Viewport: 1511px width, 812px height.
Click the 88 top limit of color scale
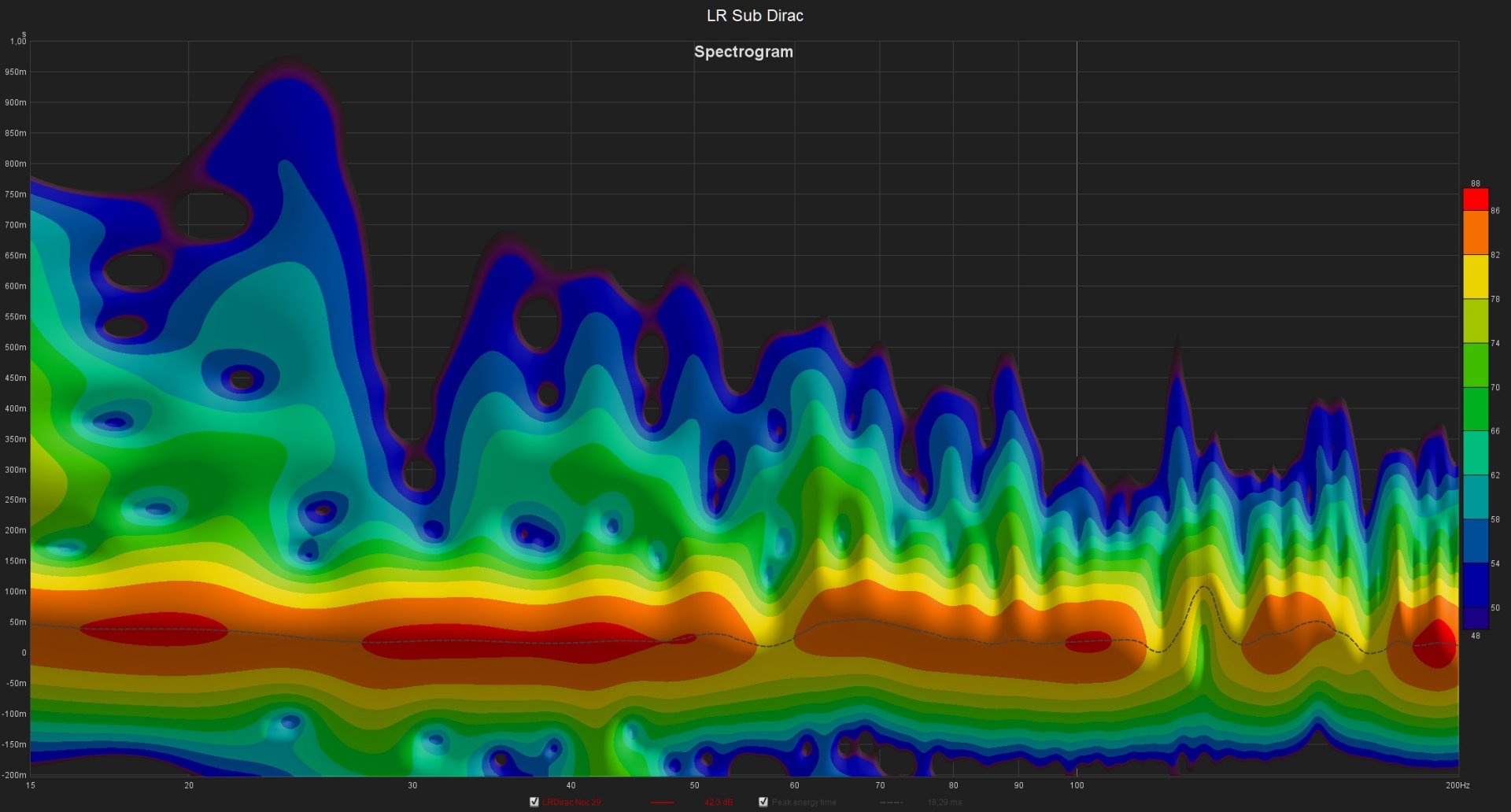point(1475,183)
